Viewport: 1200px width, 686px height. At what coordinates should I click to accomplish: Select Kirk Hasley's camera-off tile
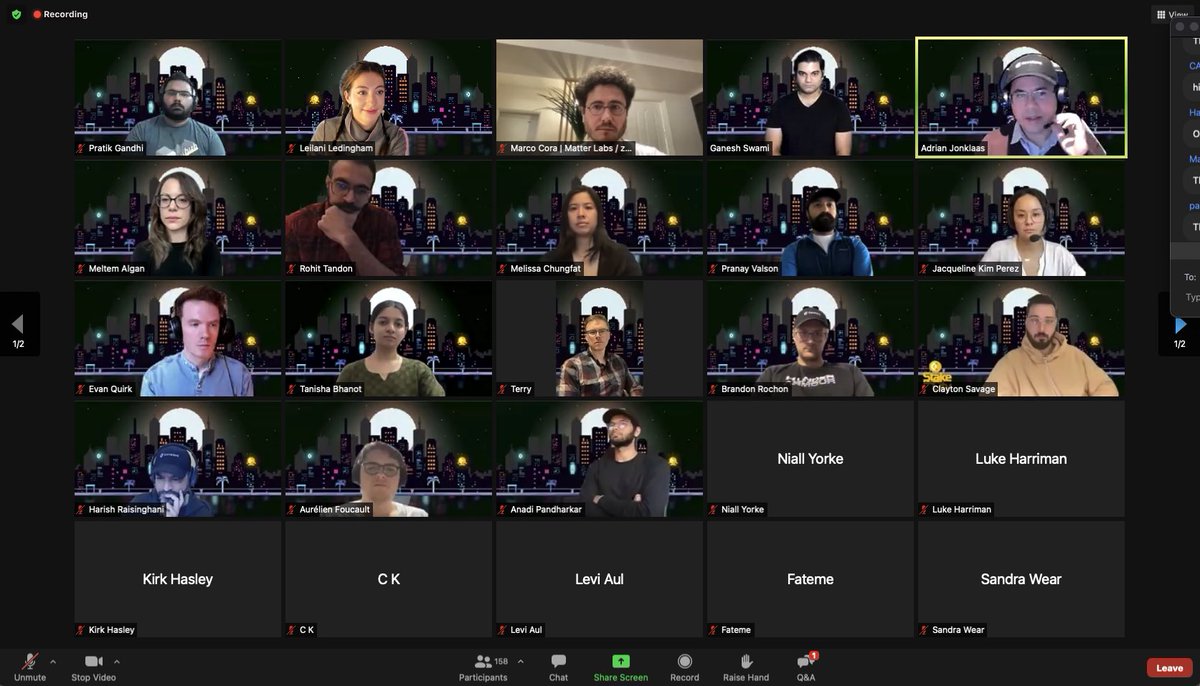[178, 579]
